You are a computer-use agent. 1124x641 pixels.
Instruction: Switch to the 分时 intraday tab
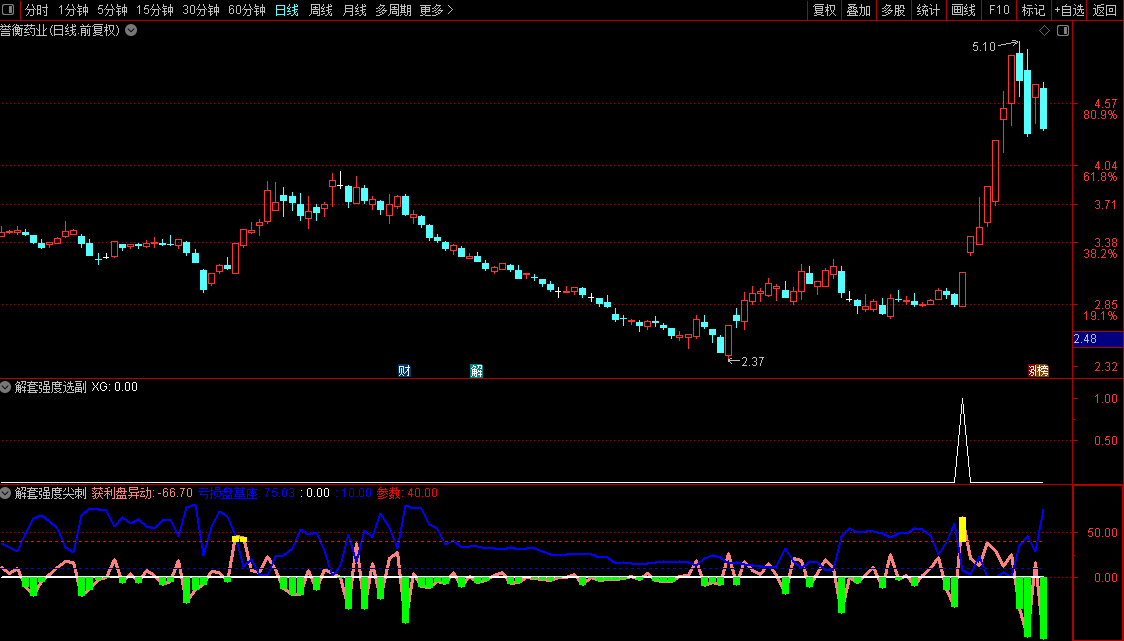pos(37,10)
